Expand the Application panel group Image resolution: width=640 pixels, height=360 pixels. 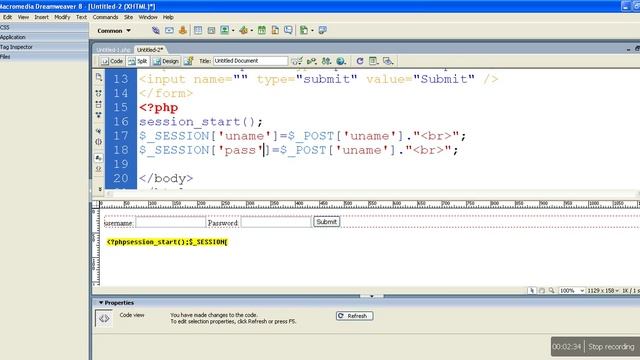pos(44,37)
